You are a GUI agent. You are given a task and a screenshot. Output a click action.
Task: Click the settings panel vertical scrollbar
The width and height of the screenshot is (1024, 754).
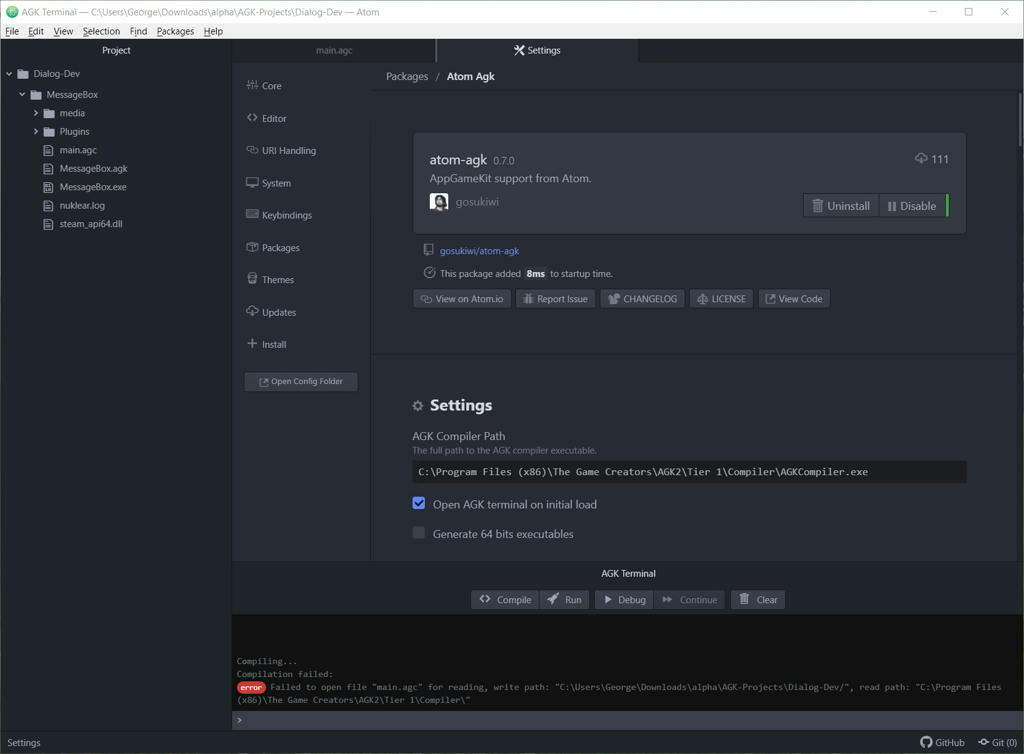1019,119
